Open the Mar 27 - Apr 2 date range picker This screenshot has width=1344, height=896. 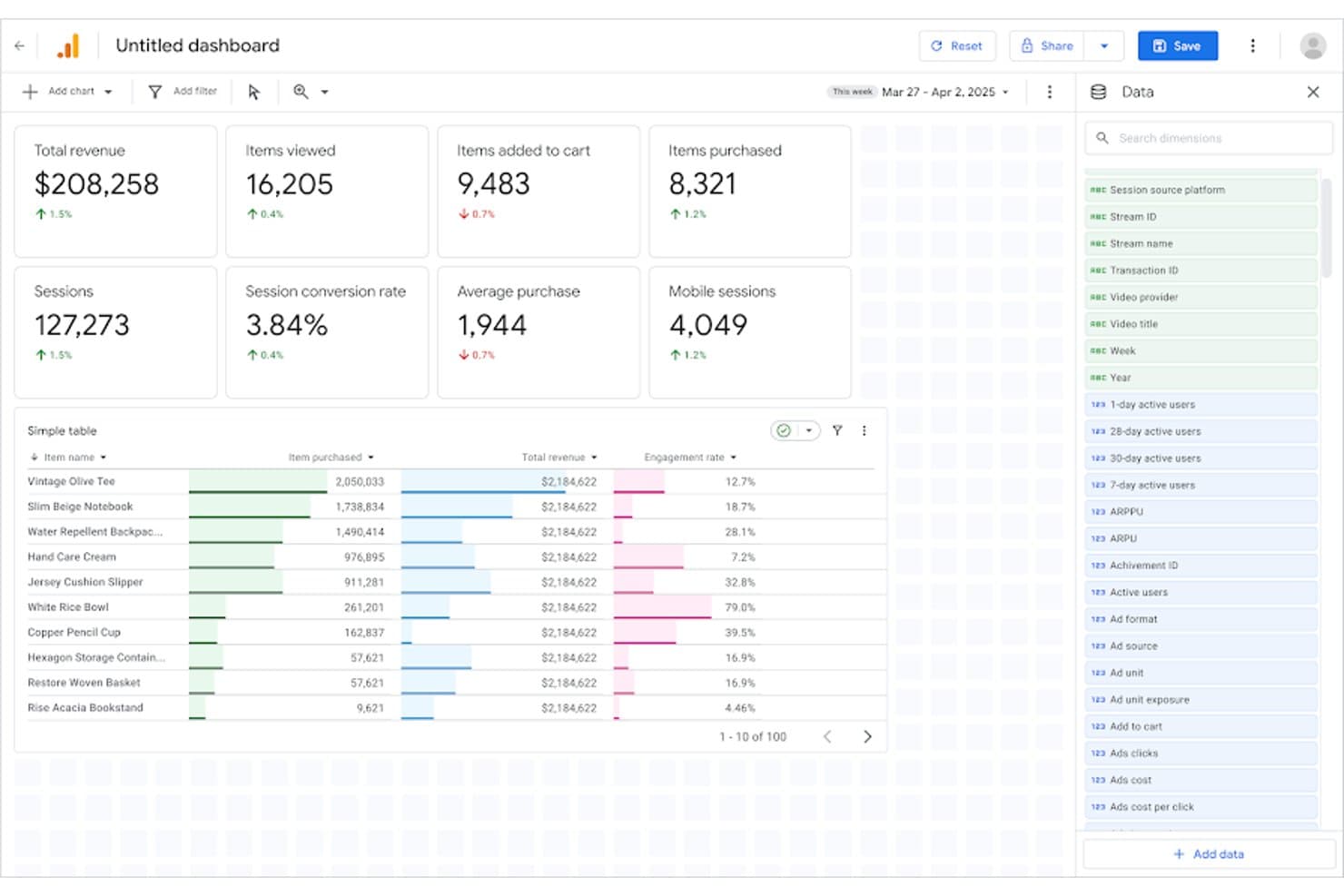click(x=944, y=92)
